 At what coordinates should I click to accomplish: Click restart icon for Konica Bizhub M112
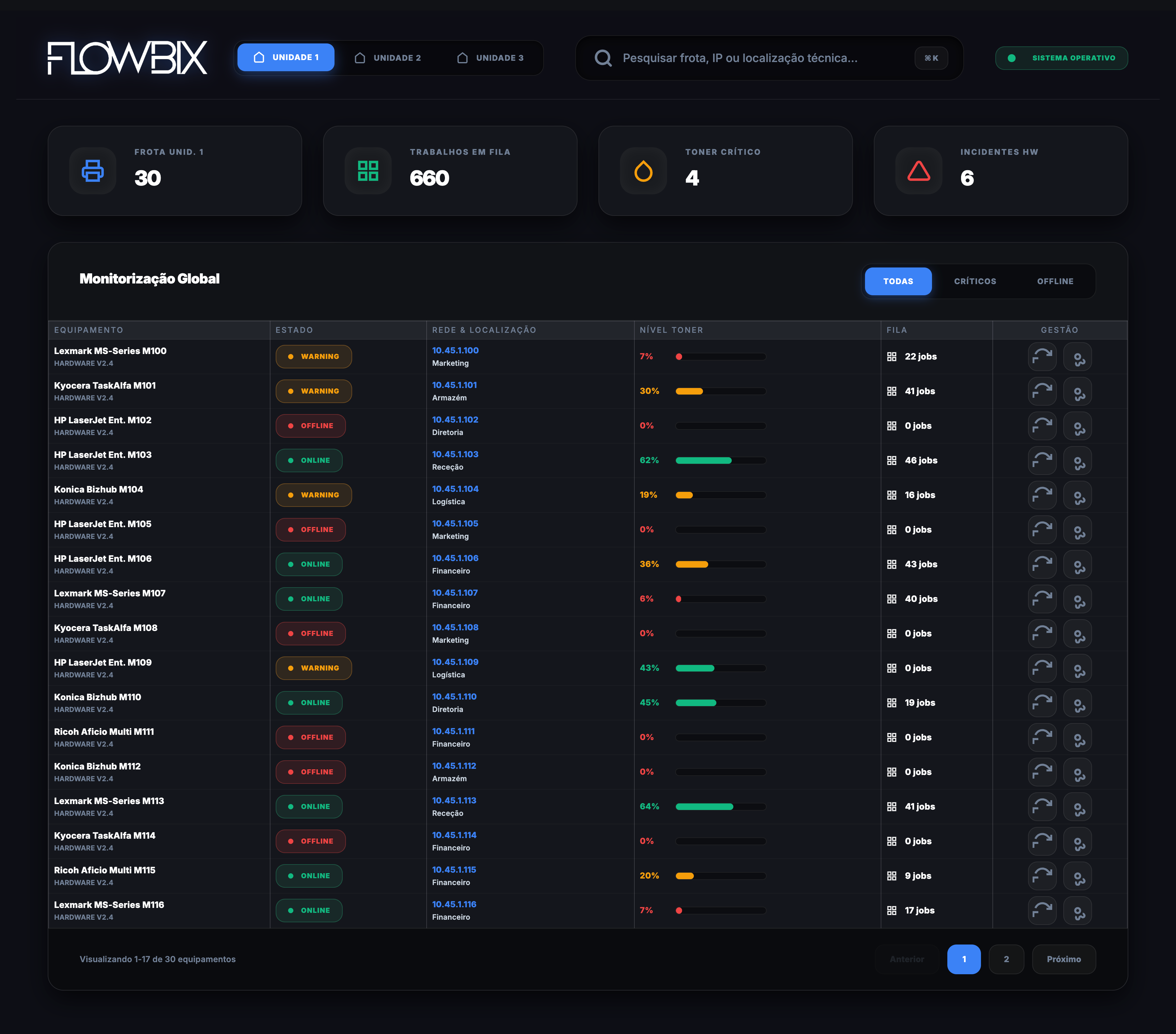click(1042, 772)
